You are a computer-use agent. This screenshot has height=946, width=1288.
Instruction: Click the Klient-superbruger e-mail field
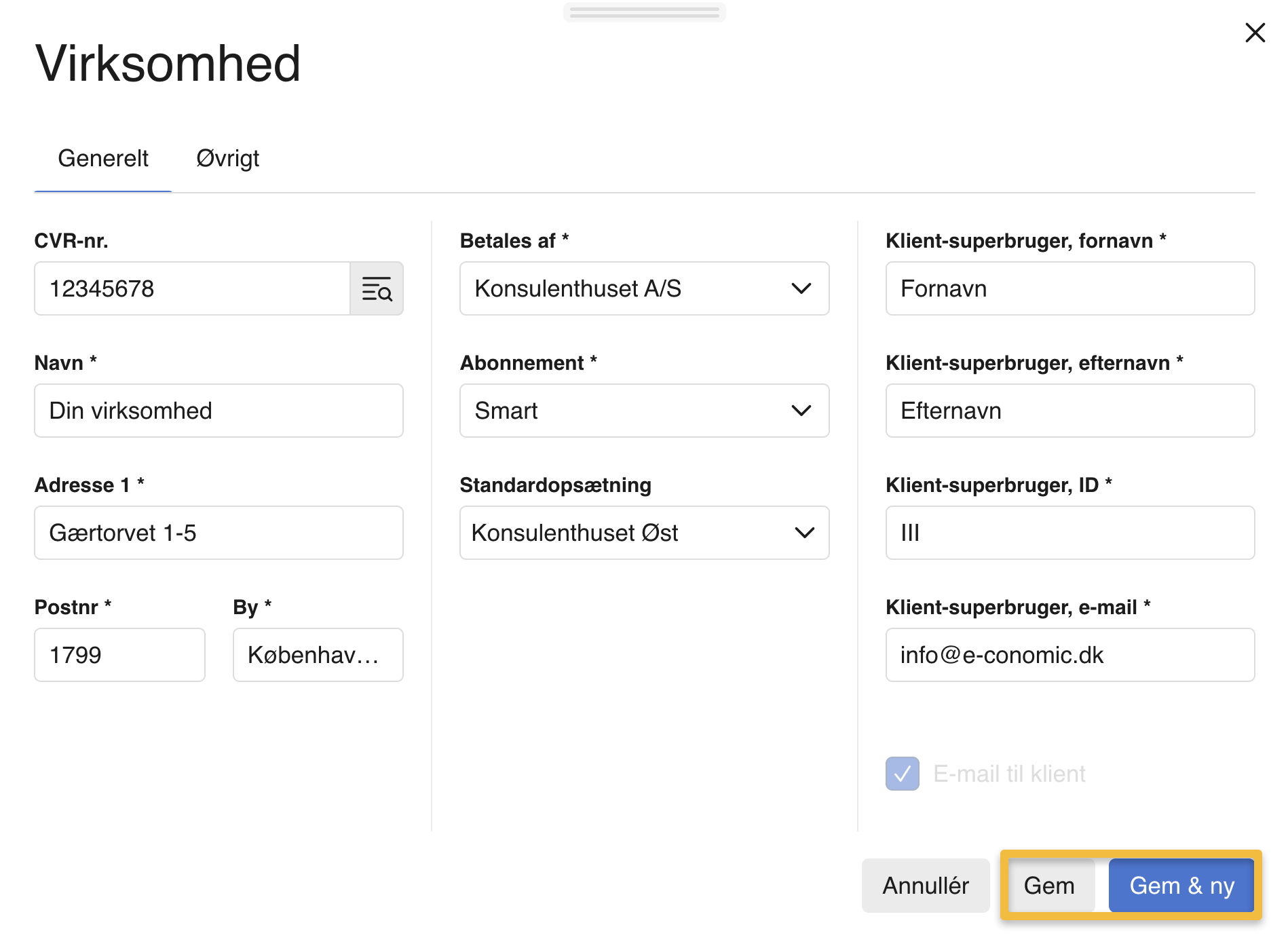[1069, 654]
